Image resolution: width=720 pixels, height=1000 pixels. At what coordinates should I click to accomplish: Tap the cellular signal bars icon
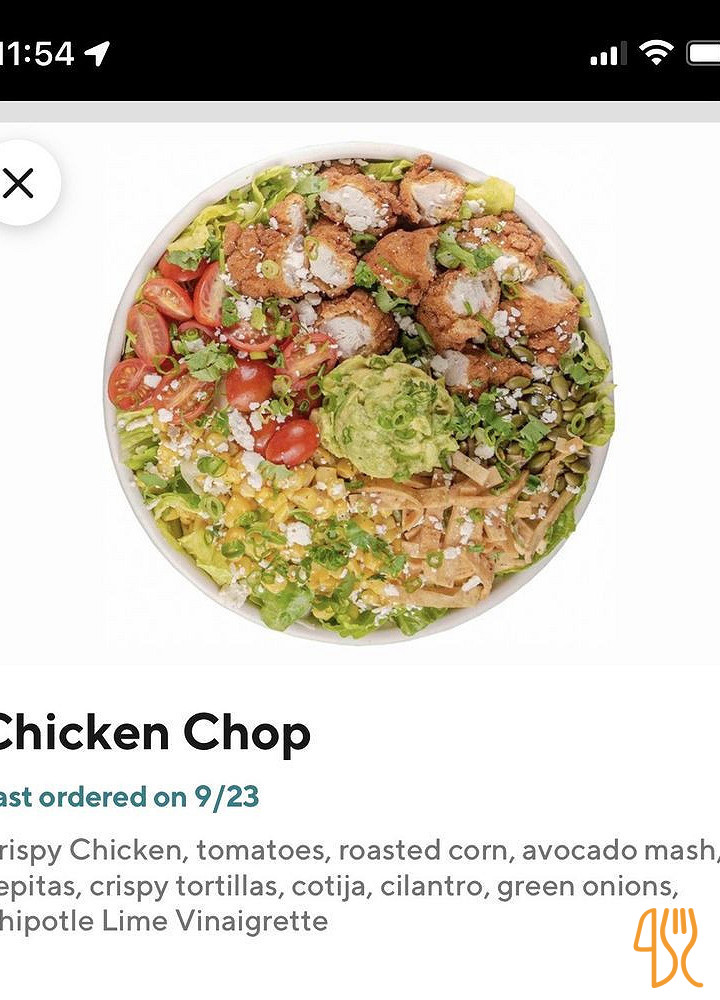coord(608,54)
